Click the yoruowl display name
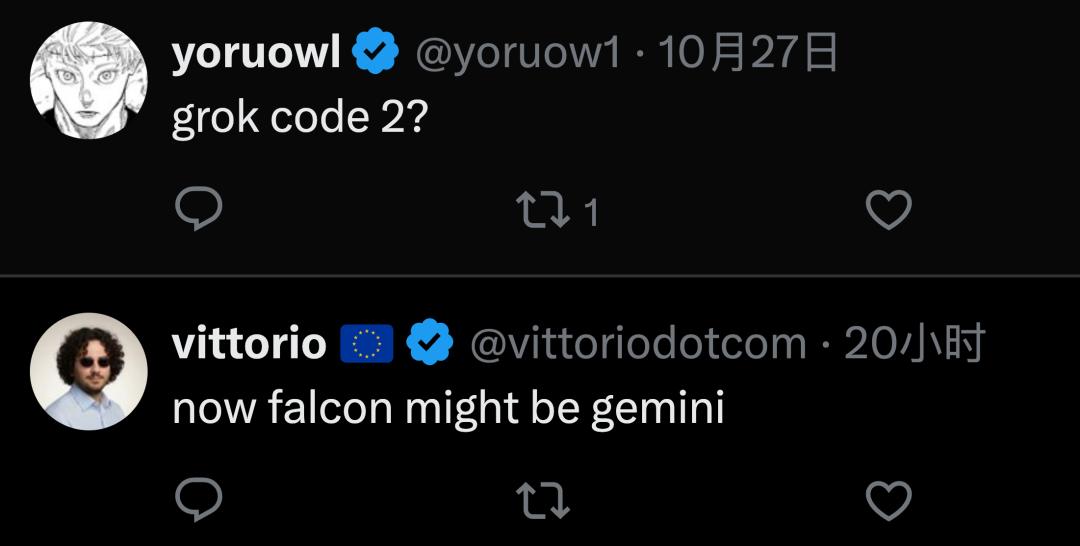Image resolution: width=1080 pixels, height=546 pixels. point(257,54)
